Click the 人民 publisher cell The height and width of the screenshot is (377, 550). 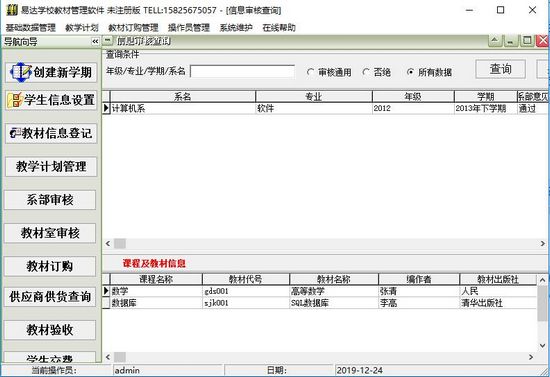pos(498,291)
